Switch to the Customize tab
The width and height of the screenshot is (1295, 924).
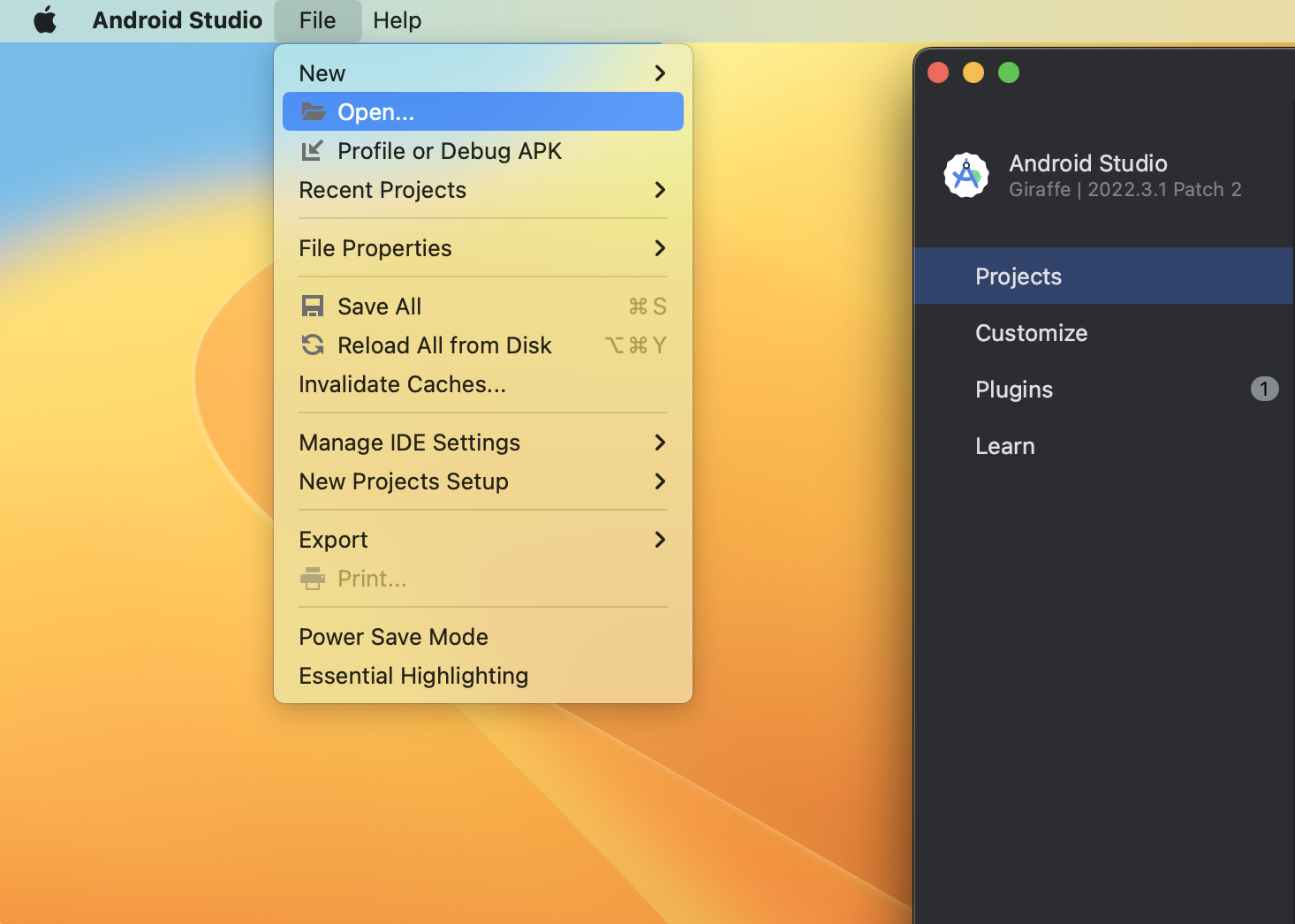click(x=1031, y=333)
